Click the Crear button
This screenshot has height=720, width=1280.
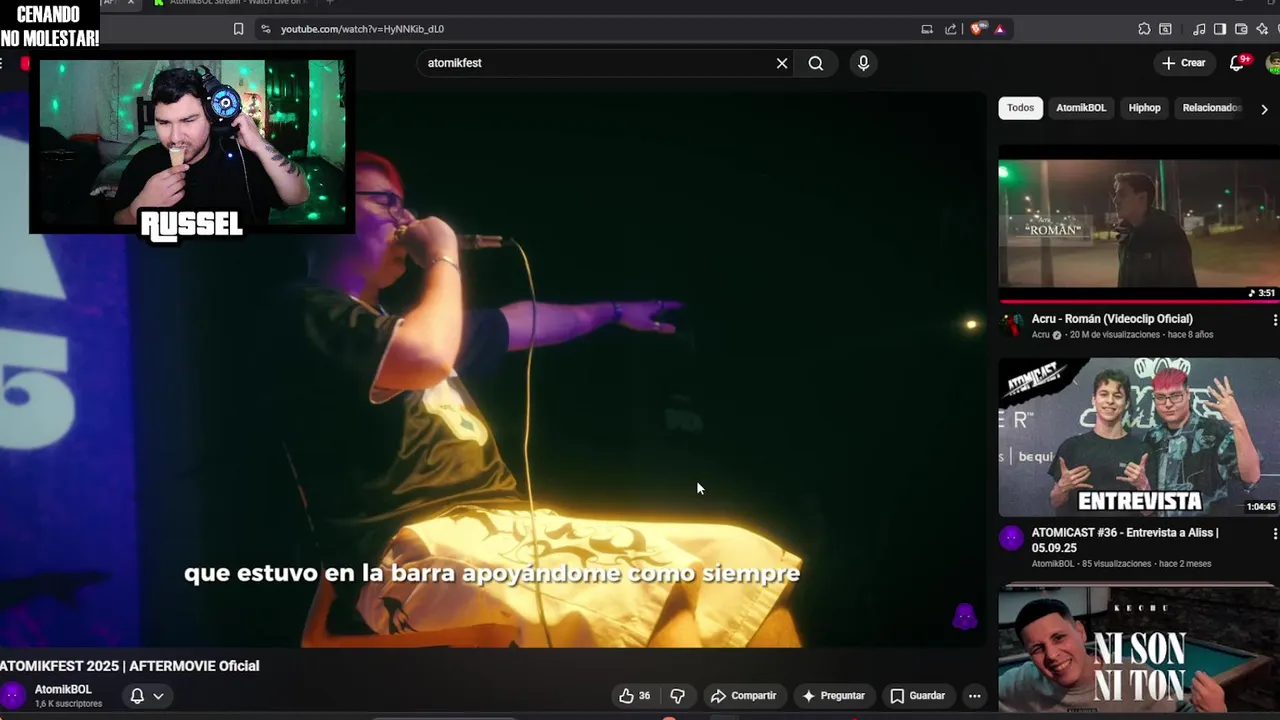(x=1184, y=63)
